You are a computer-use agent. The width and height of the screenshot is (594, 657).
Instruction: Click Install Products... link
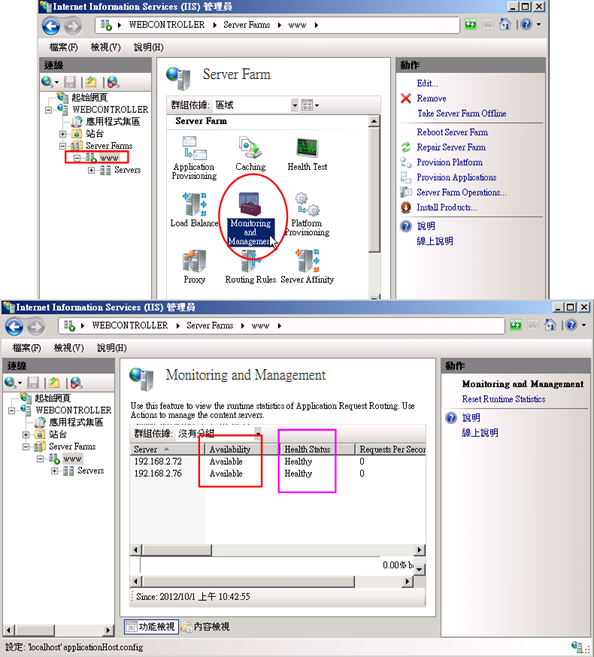click(447, 207)
